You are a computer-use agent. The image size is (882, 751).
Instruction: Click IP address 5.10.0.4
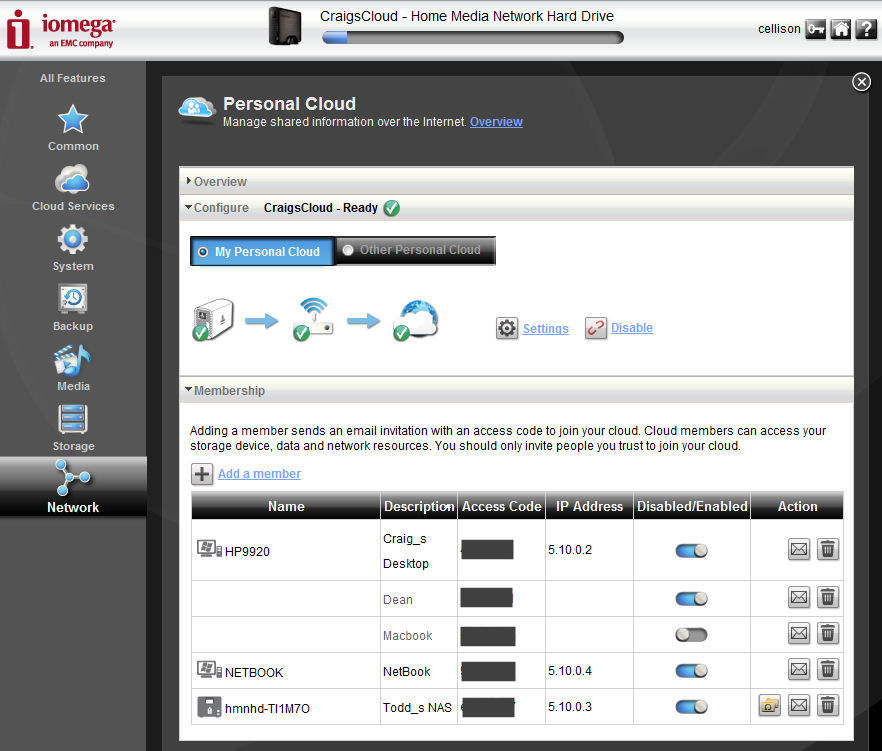pos(570,671)
